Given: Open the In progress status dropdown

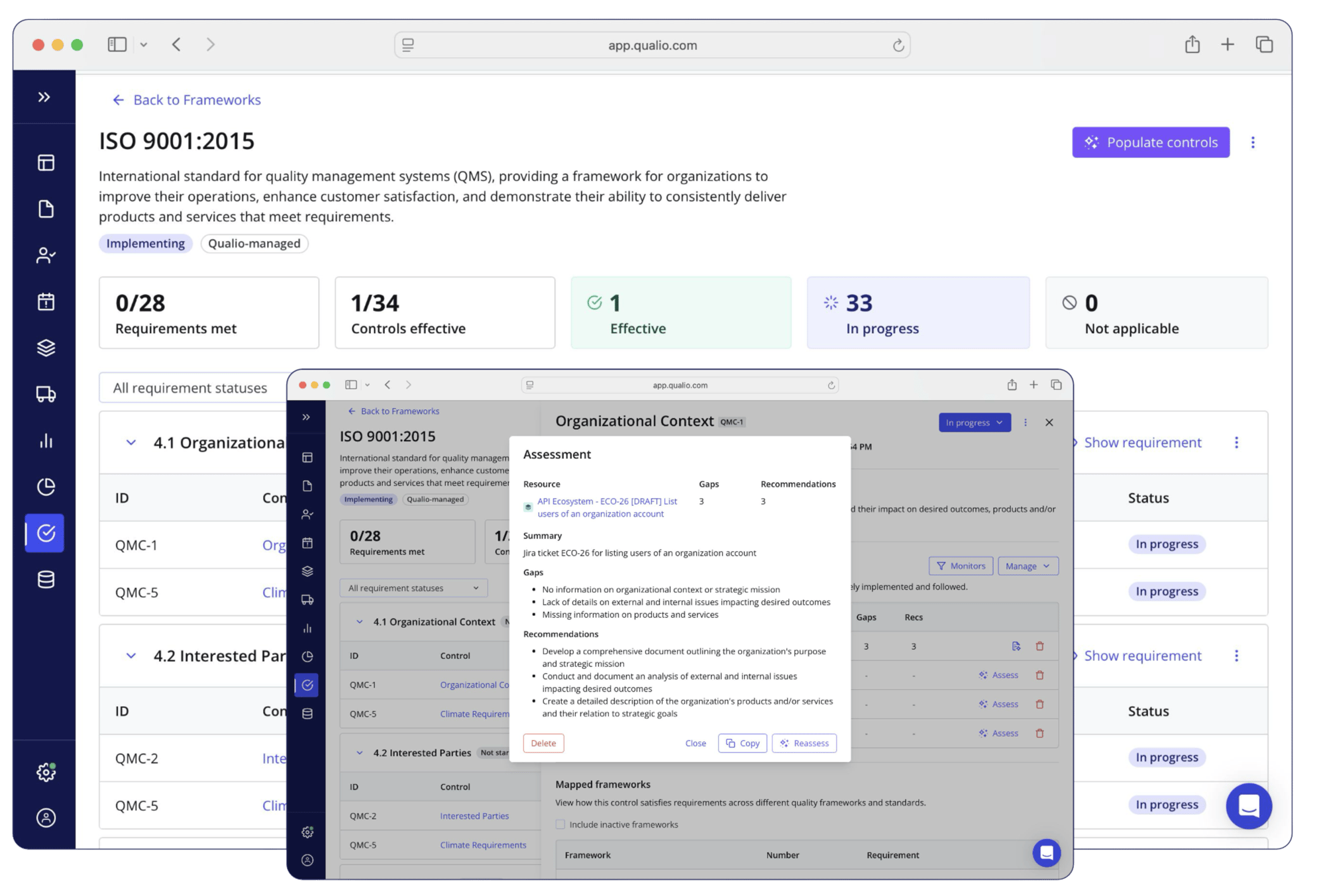Looking at the screenshot, I should [975, 422].
